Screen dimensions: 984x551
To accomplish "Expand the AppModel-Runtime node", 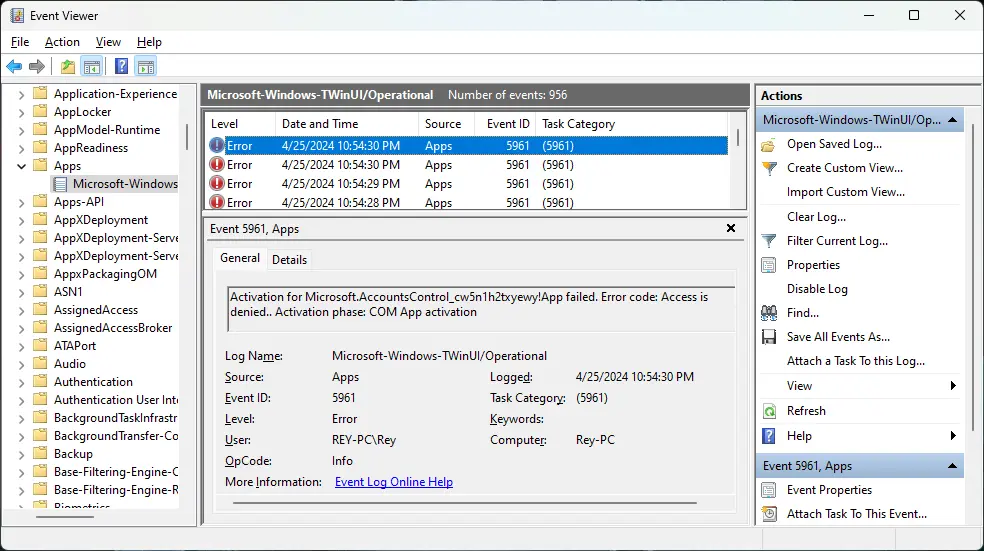I will coord(21,131).
